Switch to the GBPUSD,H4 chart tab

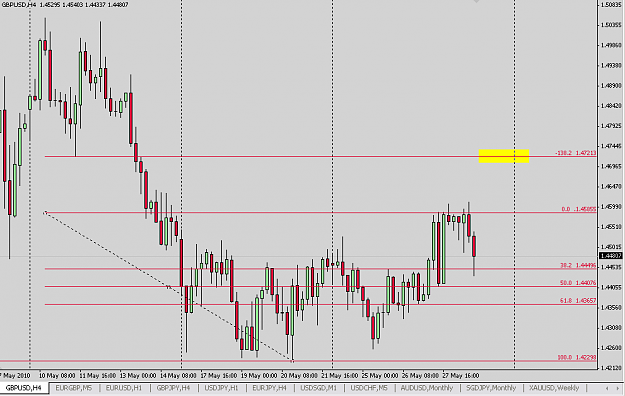click(x=24, y=388)
